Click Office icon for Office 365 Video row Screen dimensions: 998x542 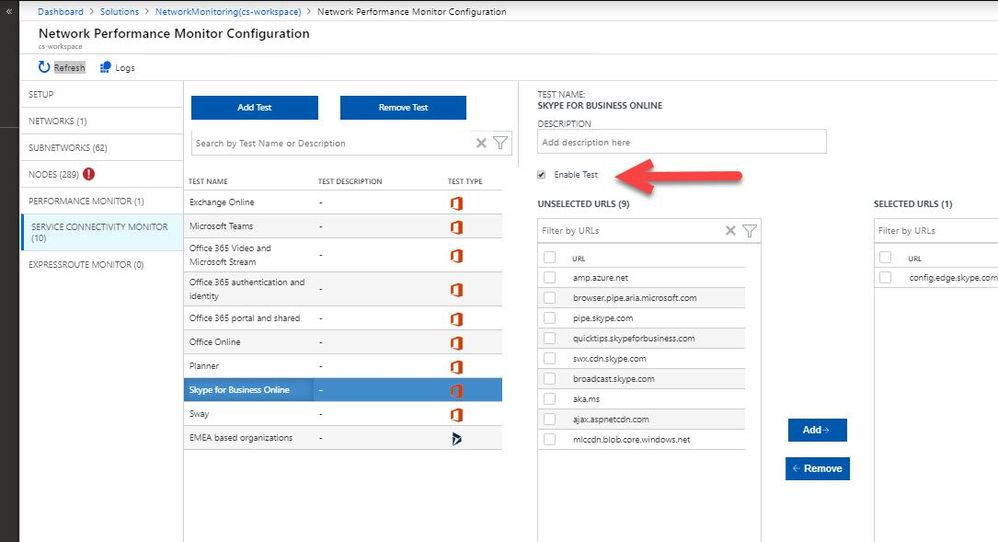click(456, 256)
